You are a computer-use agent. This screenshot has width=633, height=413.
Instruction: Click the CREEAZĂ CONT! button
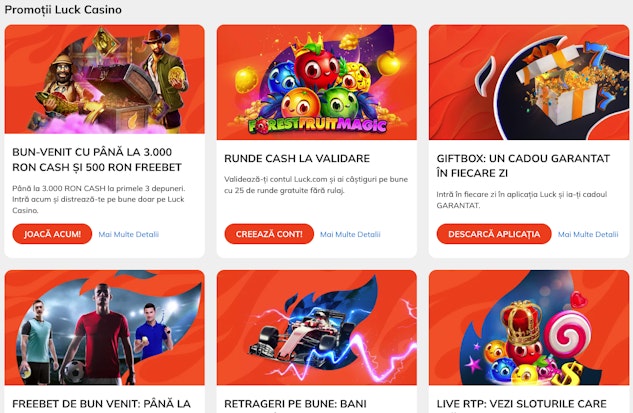click(269, 234)
